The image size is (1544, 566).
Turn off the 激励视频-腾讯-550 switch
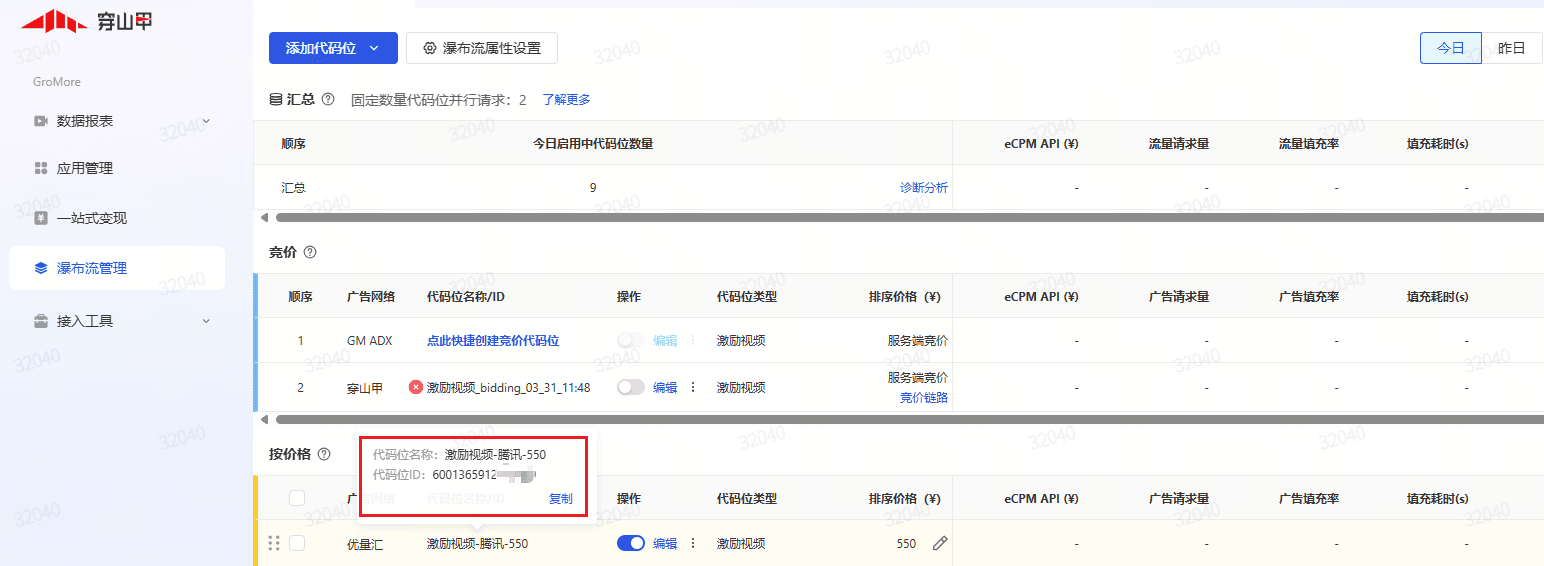631,543
